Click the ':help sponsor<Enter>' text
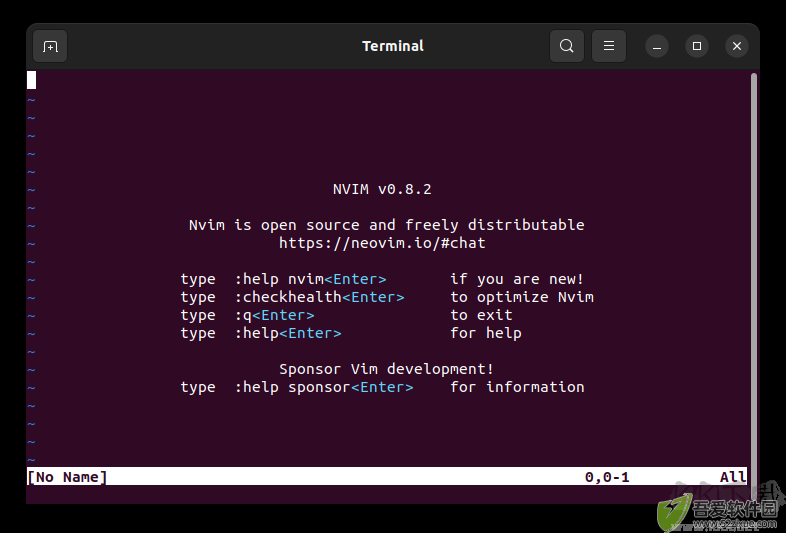This screenshot has height=533, width=786. pyautogui.click(x=324, y=387)
